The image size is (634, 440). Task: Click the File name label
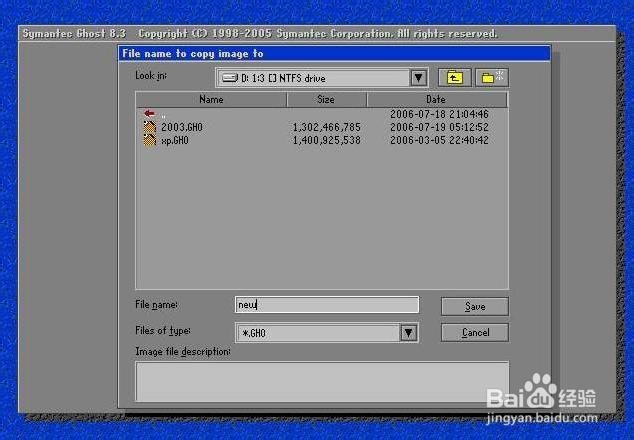click(156, 305)
